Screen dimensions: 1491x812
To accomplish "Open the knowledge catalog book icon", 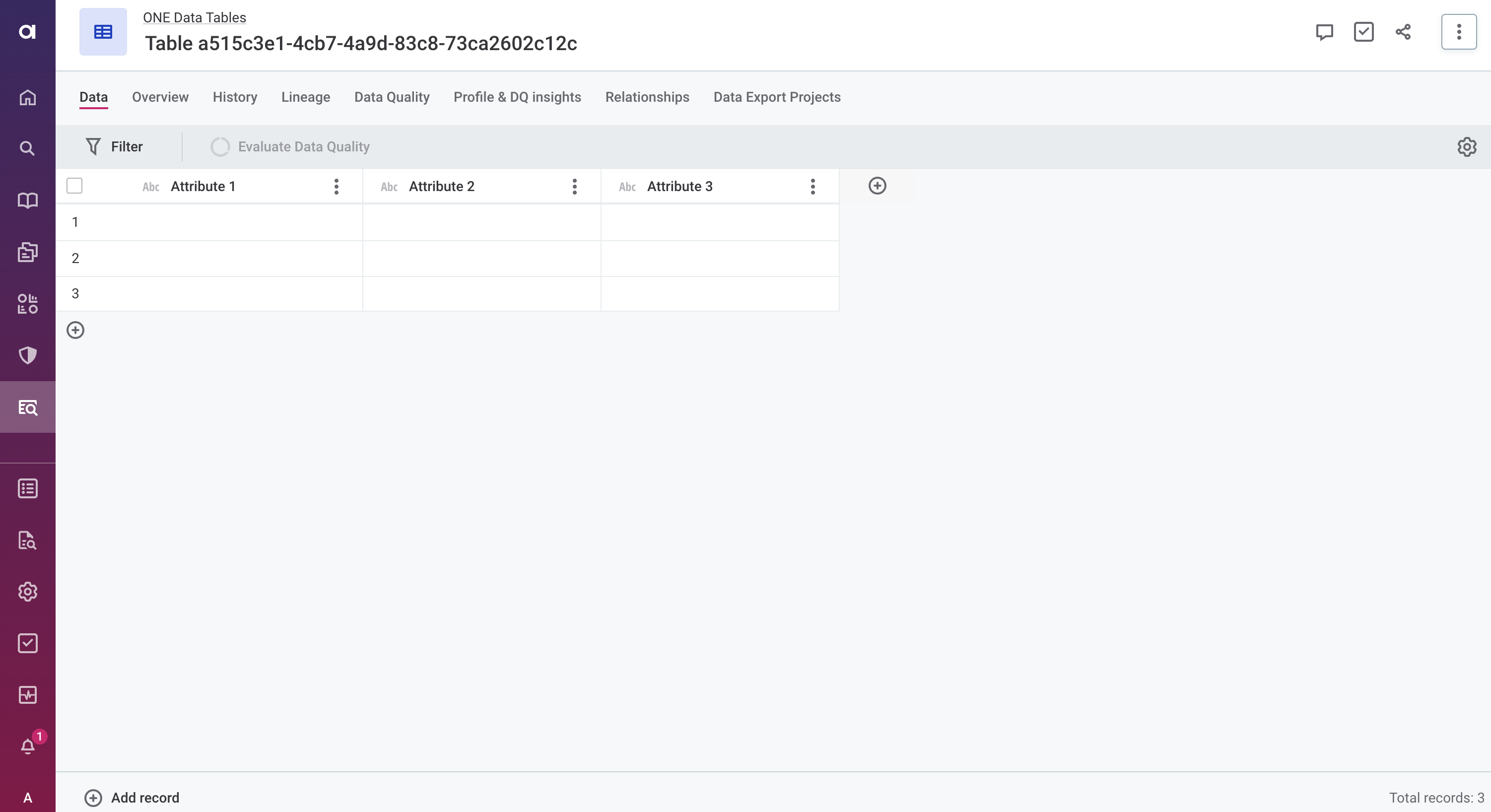I will (x=27, y=200).
